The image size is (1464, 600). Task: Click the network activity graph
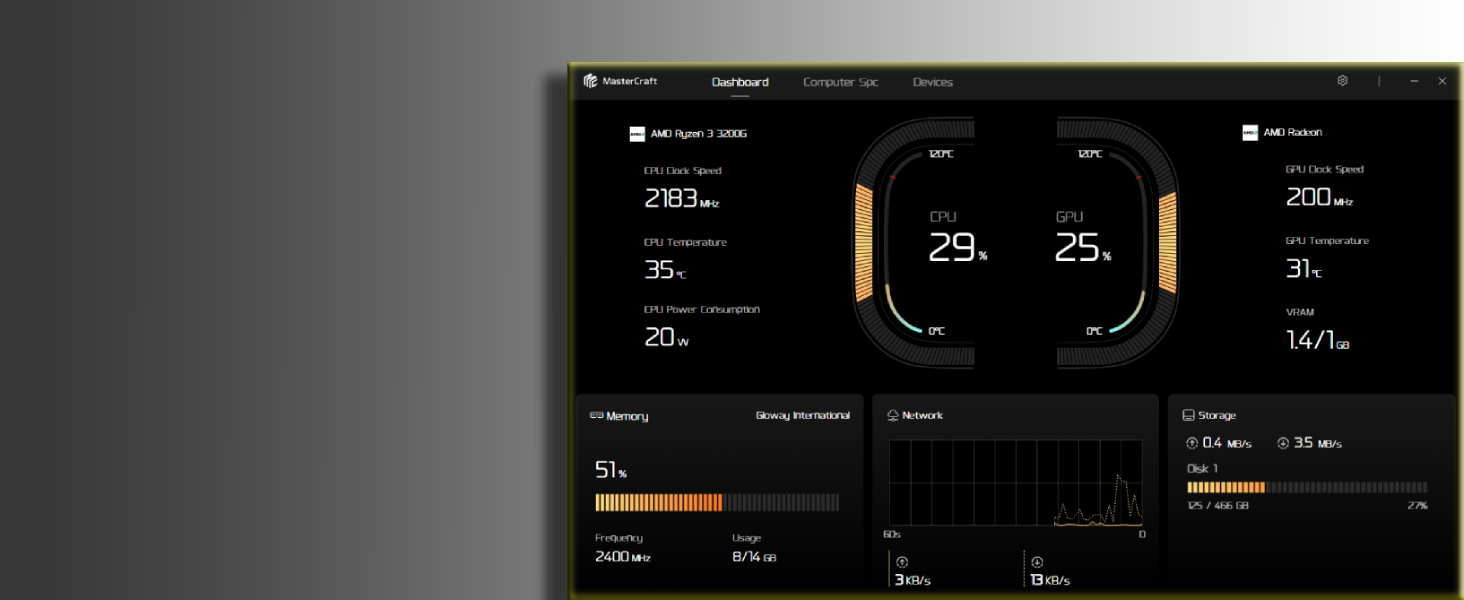click(x=1015, y=482)
